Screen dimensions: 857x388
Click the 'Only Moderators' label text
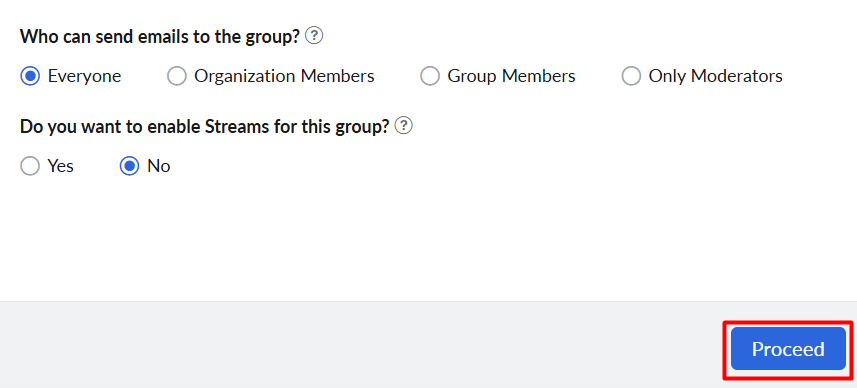(715, 76)
